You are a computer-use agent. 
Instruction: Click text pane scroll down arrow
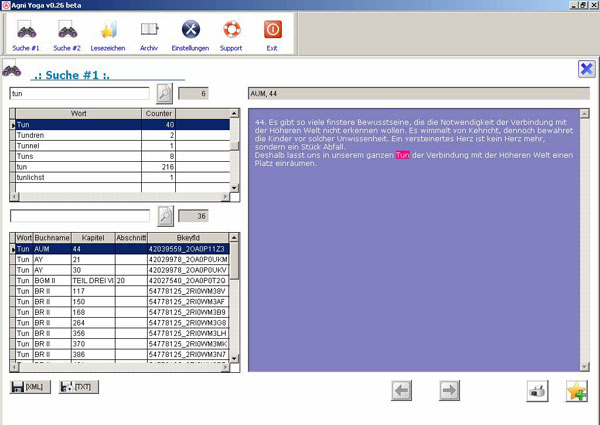584,366
